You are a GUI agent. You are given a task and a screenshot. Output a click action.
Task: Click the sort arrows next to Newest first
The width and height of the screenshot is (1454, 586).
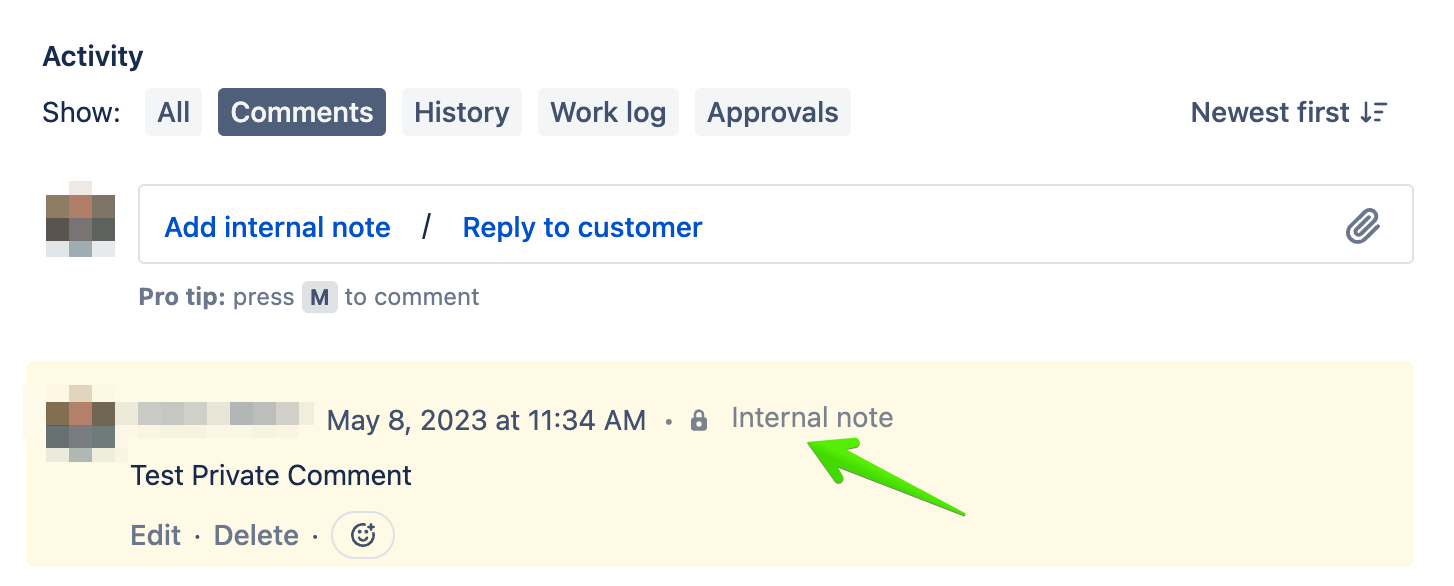coord(1375,112)
